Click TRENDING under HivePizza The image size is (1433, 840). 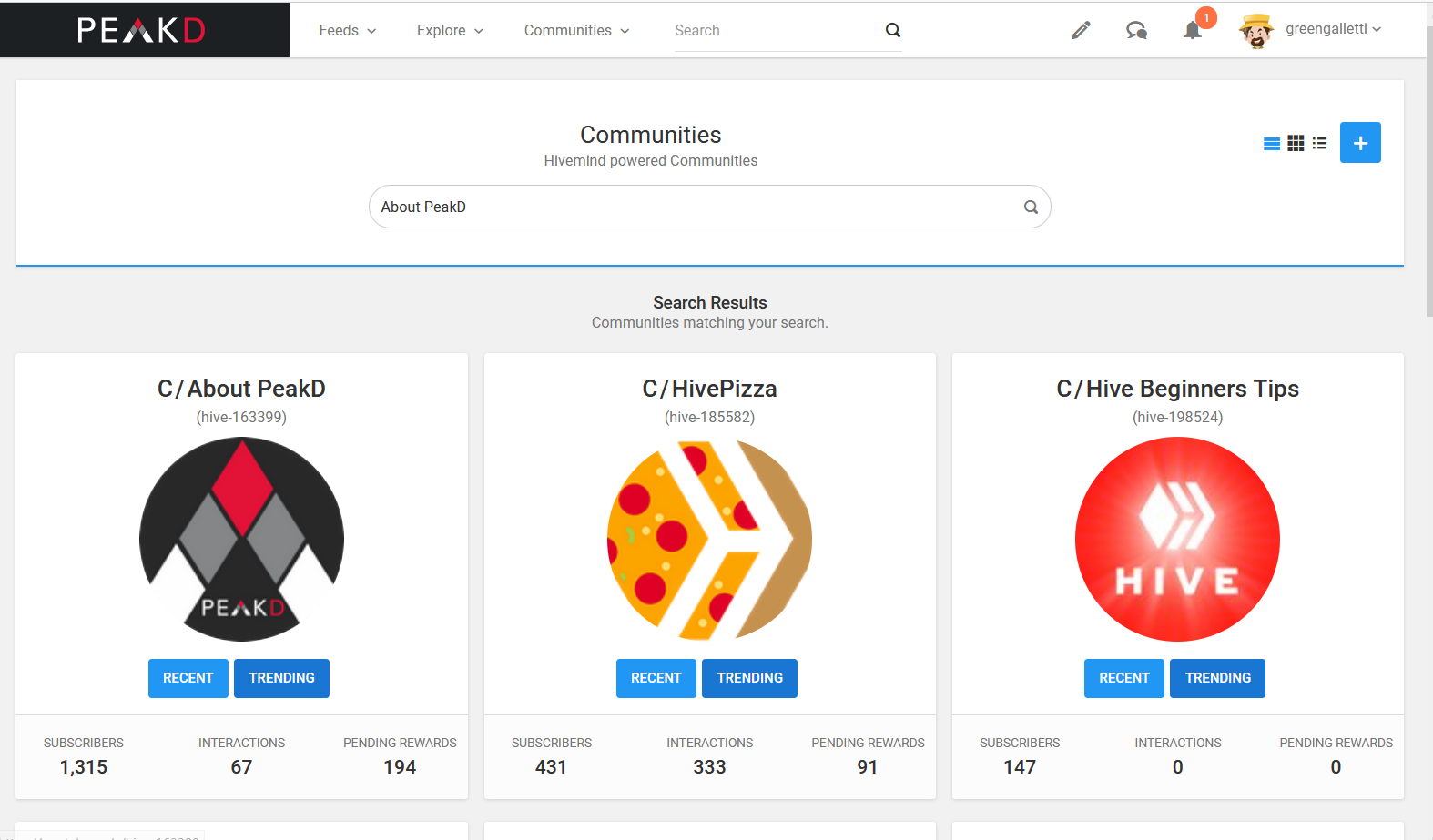pos(749,678)
